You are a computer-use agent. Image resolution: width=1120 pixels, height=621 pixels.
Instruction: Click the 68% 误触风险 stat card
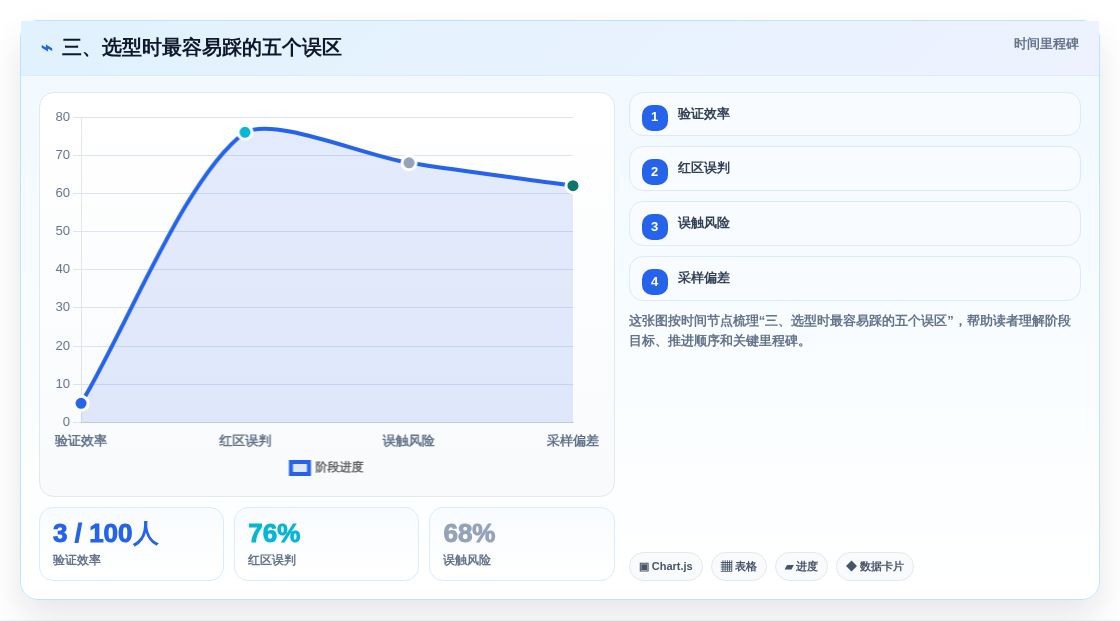[521, 544]
